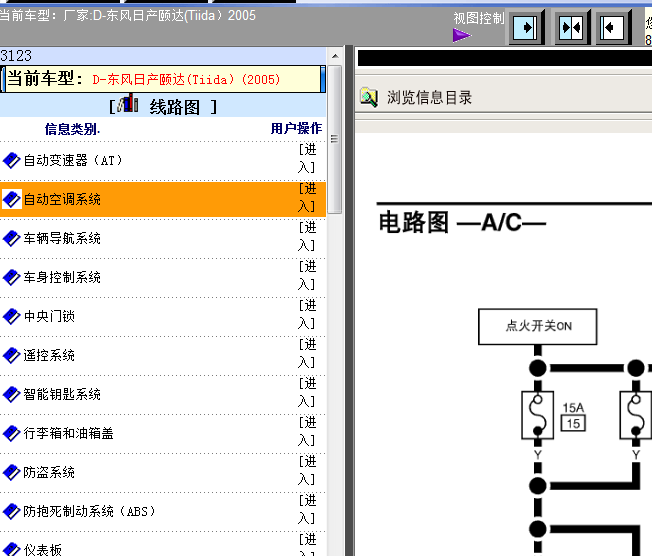Open [进入] for 防盗系统
Screen dimensions: 652x556
(307, 470)
